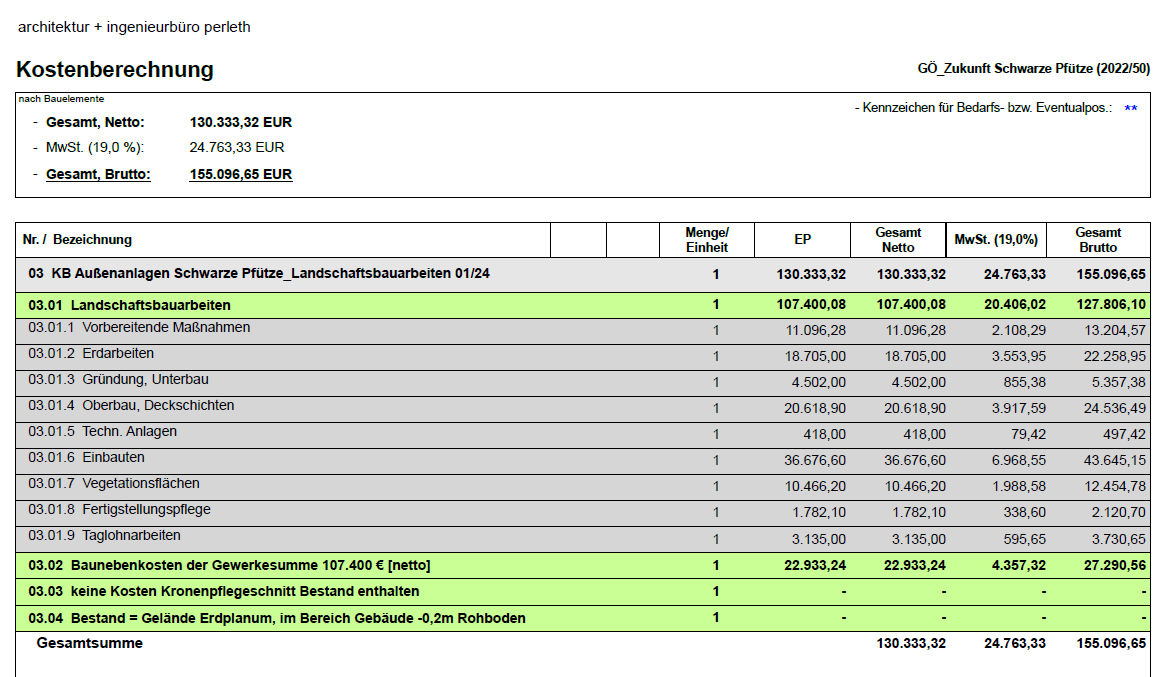Select the underlined value '155.096,65 EUR'

tap(241, 174)
